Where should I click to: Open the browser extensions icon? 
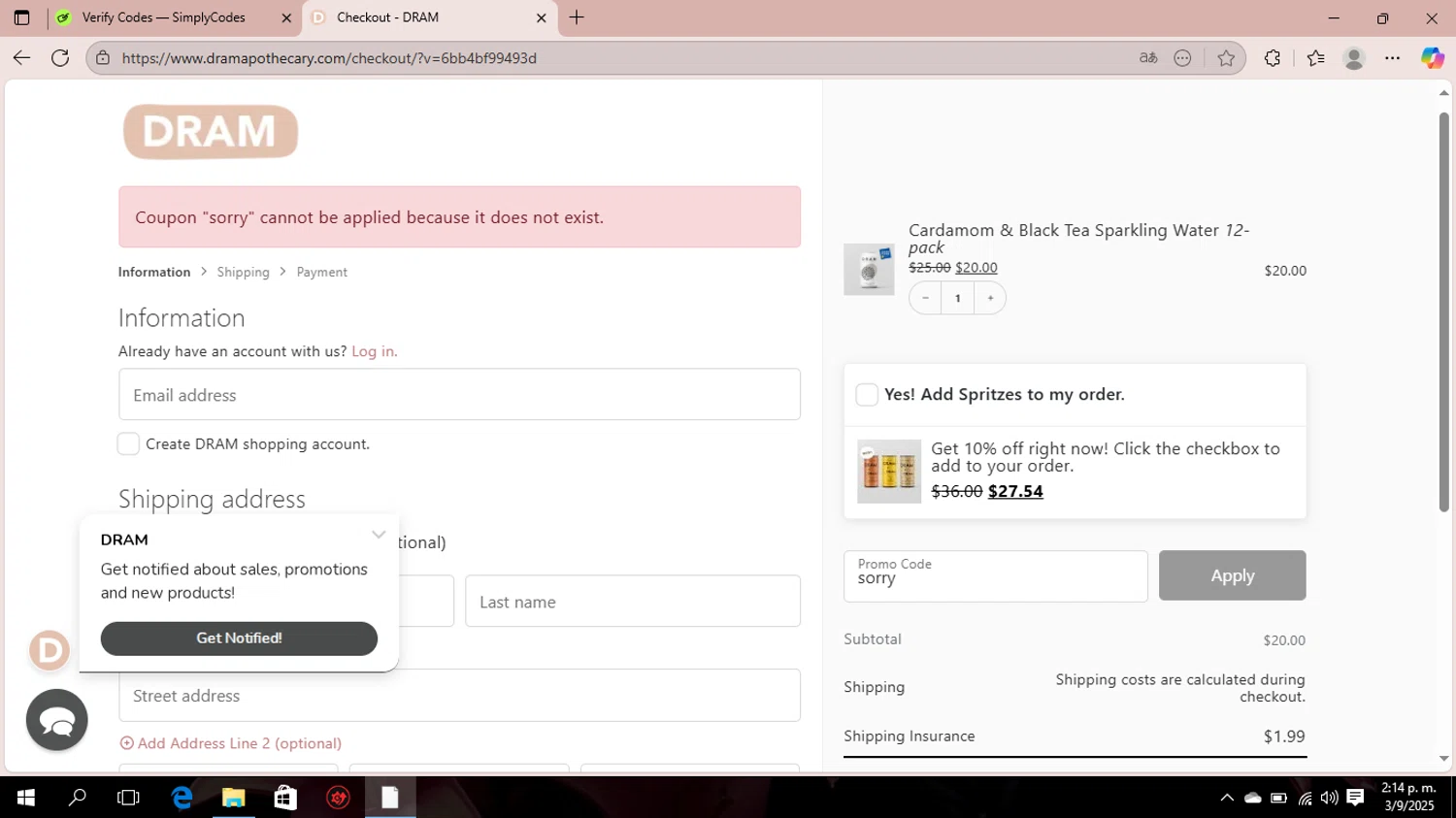pos(1273,58)
